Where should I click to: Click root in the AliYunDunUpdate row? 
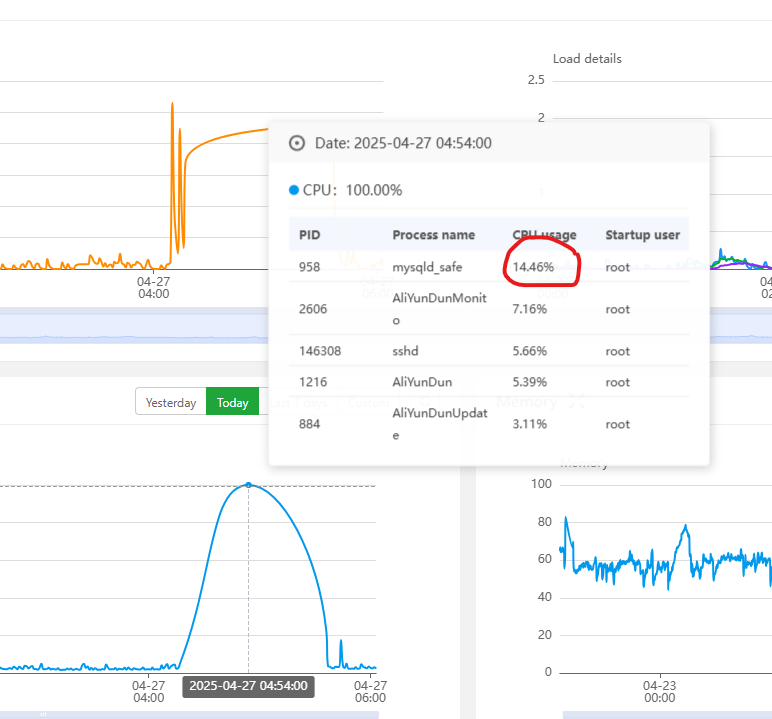click(617, 425)
